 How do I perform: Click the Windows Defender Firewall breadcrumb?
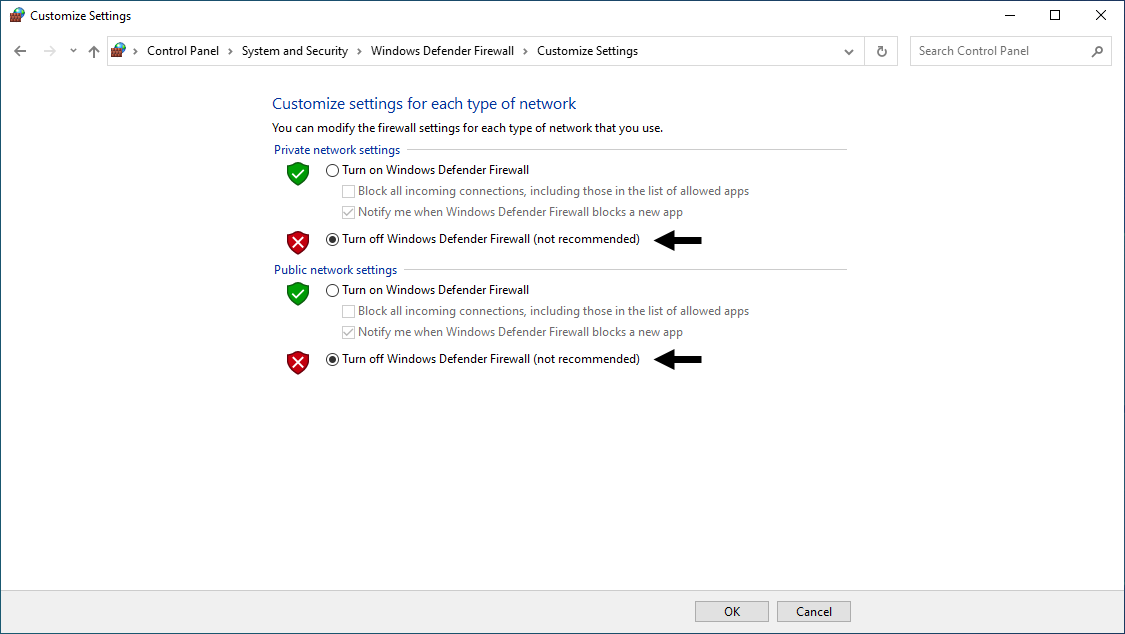coord(442,51)
